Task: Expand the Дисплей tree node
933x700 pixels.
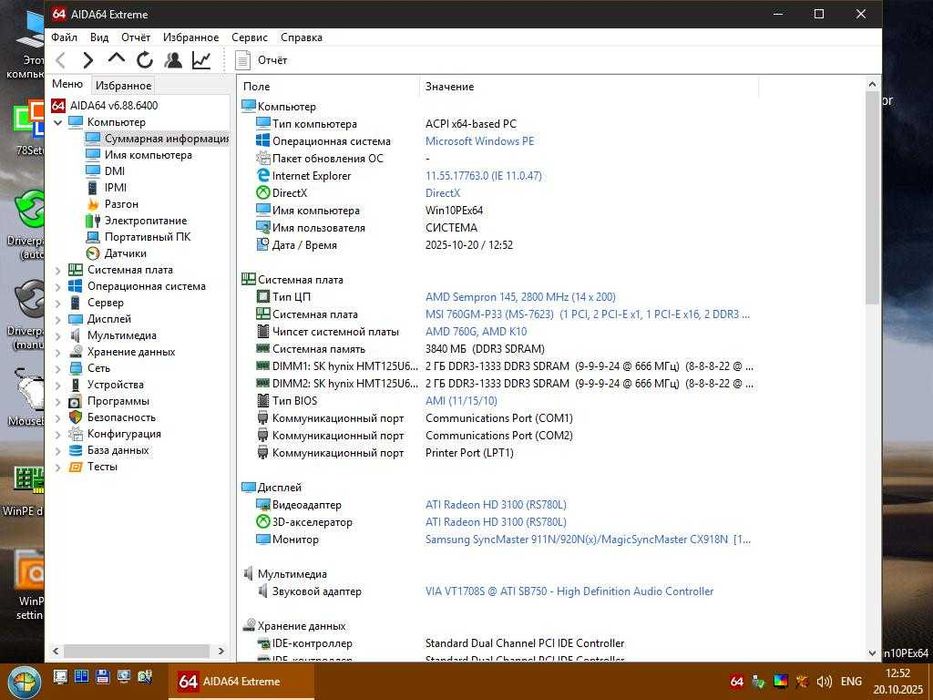Action: [x=58, y=319]
